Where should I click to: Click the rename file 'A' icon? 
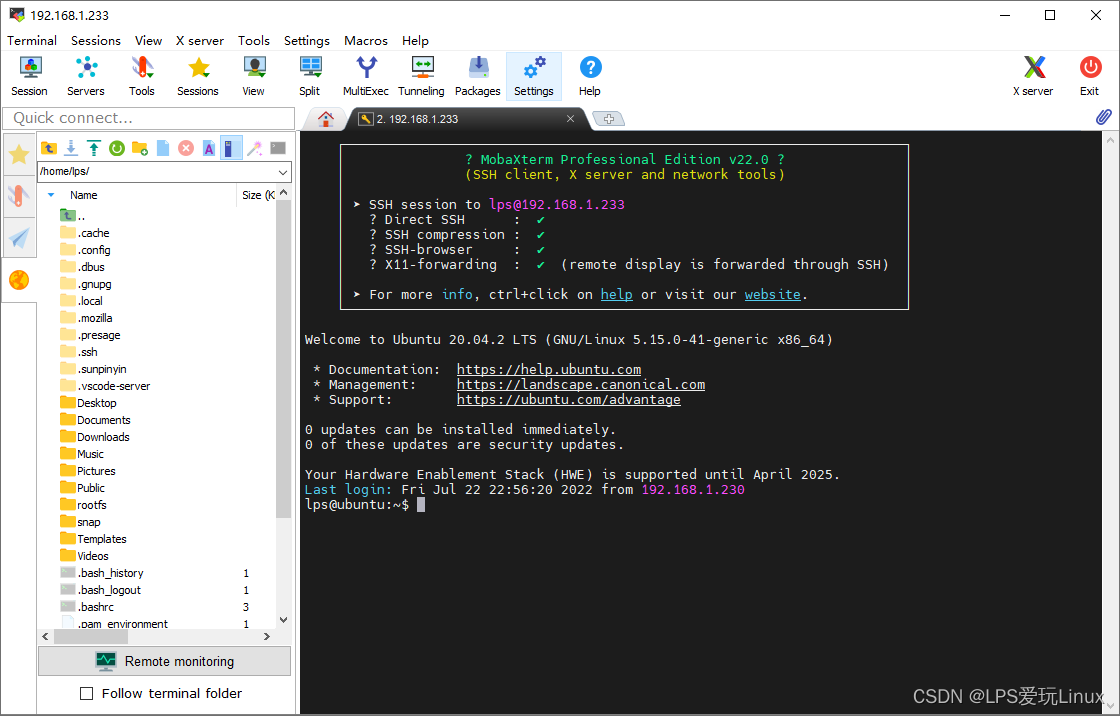[x=209, y=148]
